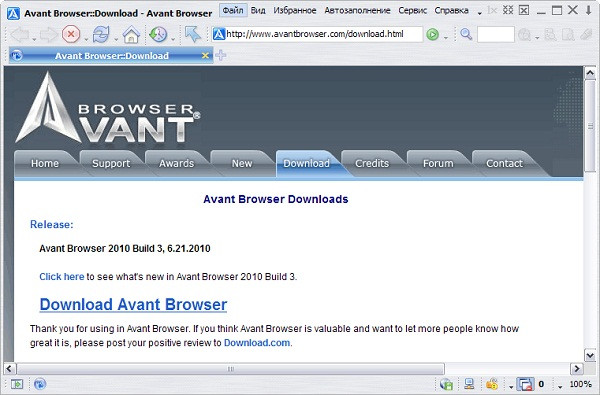Viewport: 600px width, 395px height.
Task: Click the horizontal scrollbar thumb
Action: click(x=231, y=369)
